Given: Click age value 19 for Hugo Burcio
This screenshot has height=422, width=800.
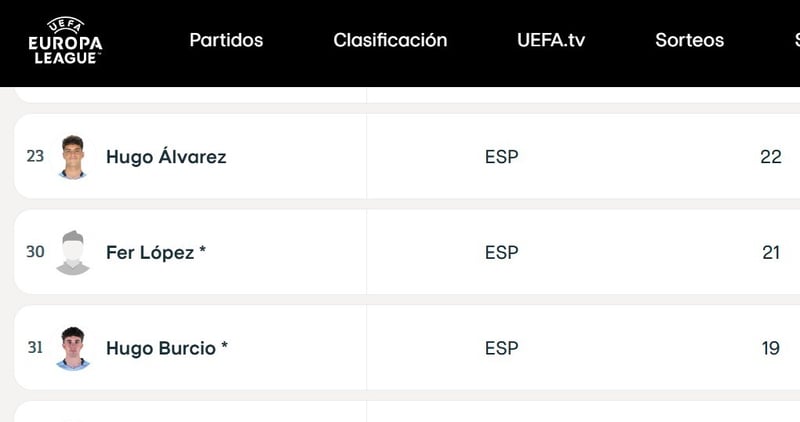Looking at the screenshot, I should (x=770, y=349).
